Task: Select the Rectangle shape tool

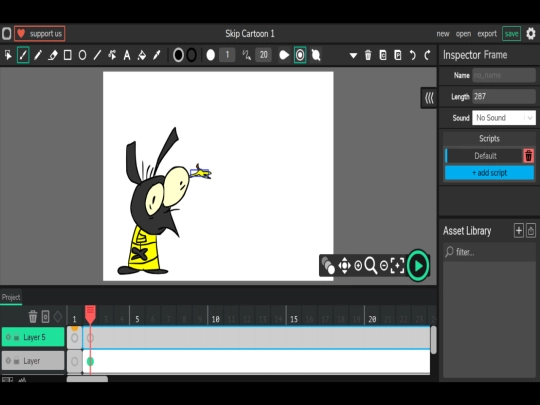Action: 68,55
